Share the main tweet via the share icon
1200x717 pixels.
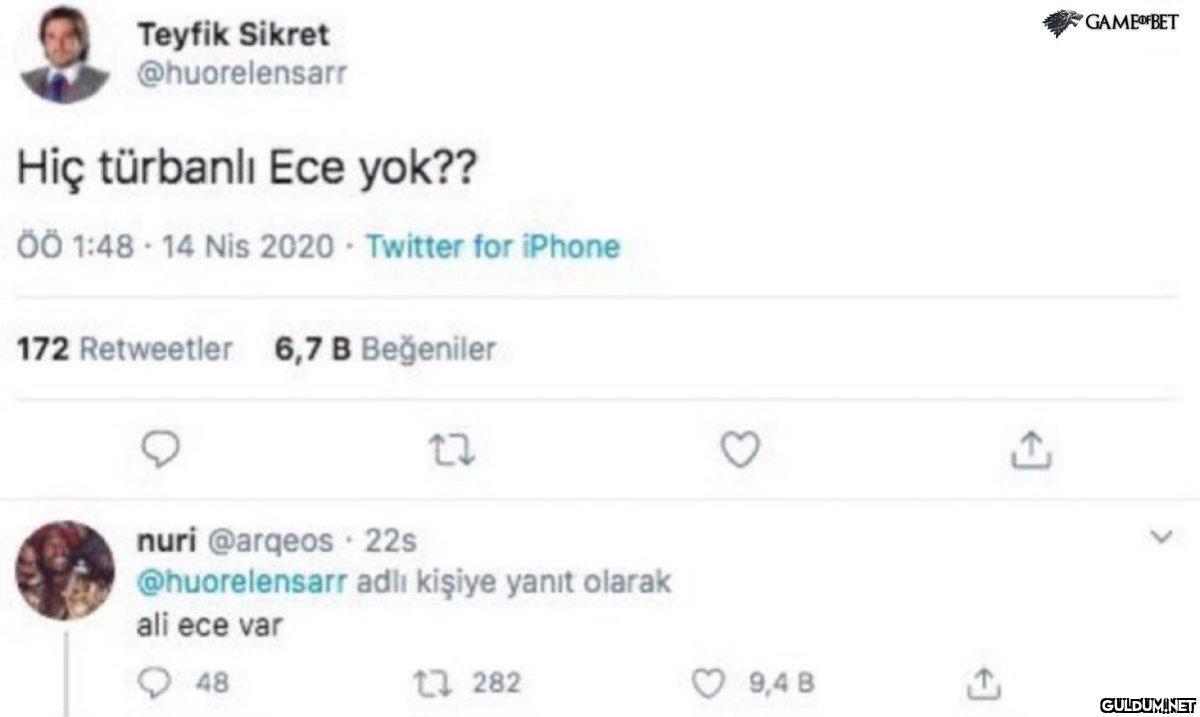pos(1031,453)
